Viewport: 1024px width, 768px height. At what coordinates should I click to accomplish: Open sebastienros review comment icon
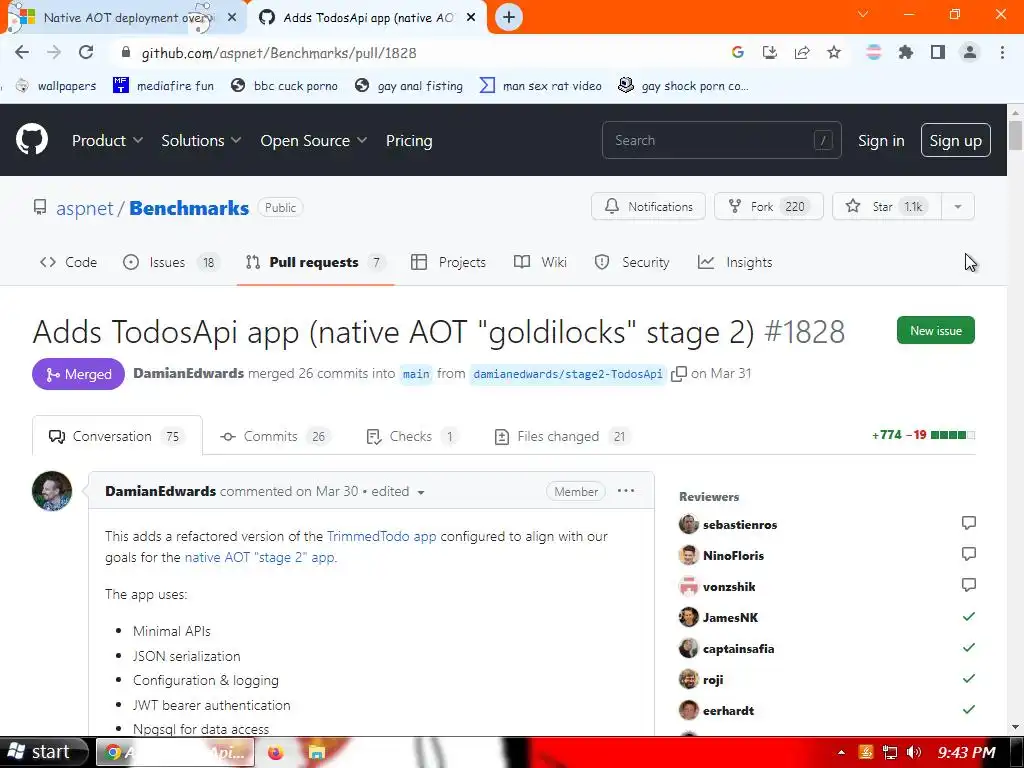click(968, 523)
